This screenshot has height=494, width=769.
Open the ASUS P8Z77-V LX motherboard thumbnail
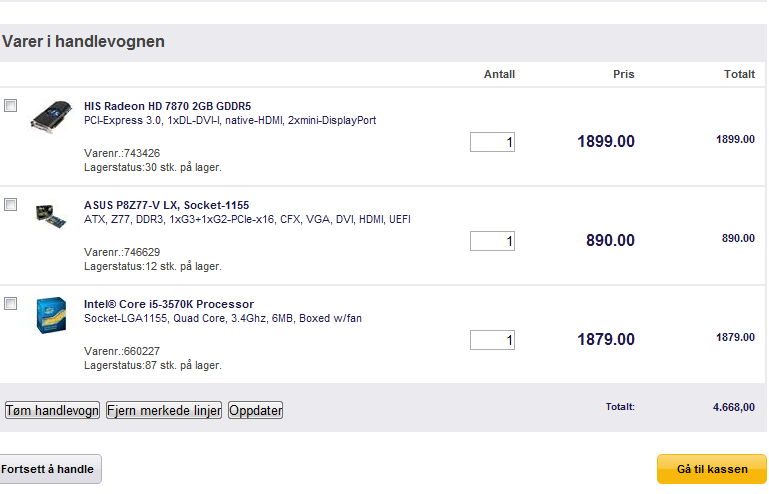click(51, 216)
